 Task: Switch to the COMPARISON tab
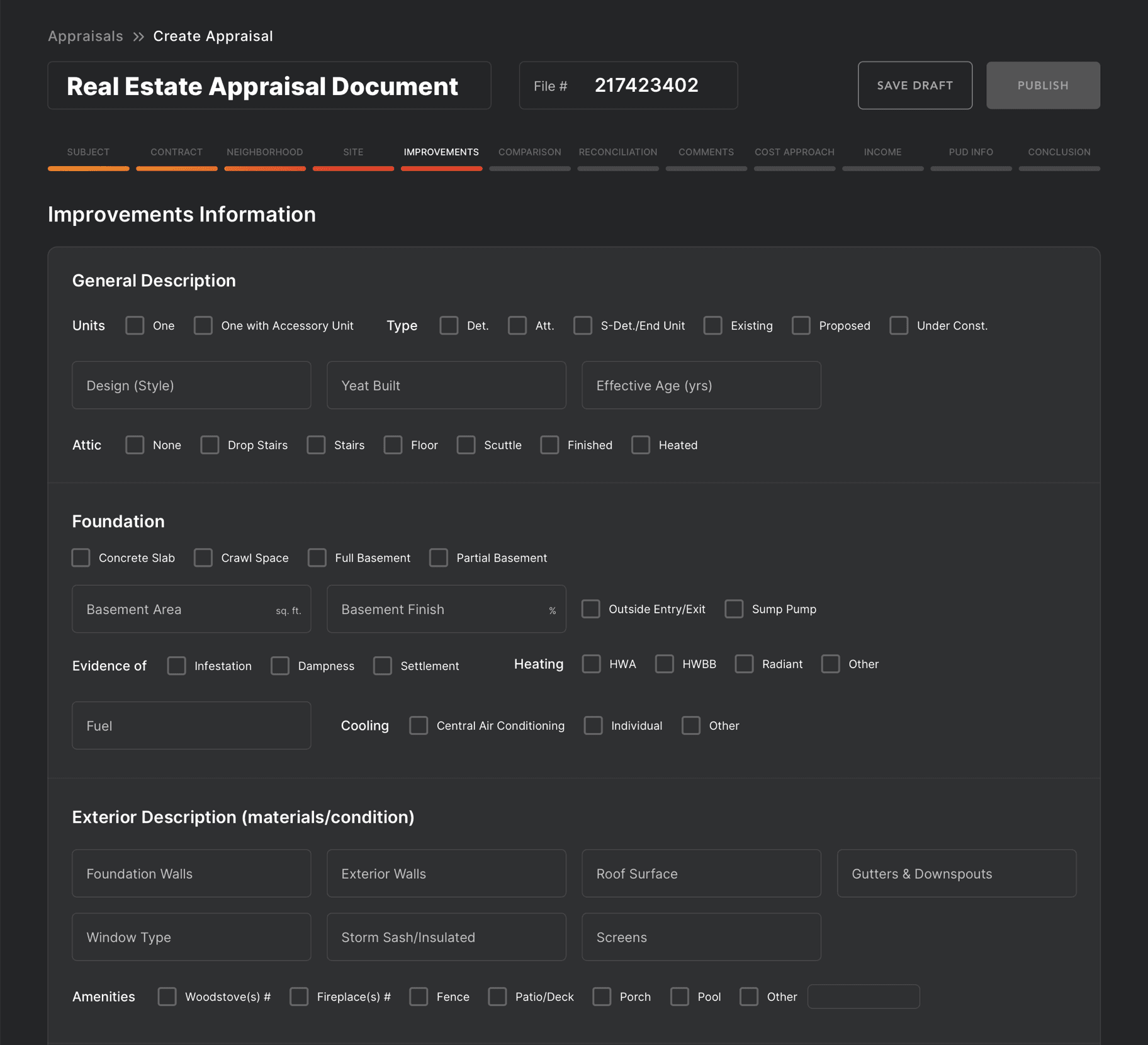tap(529, 152)
